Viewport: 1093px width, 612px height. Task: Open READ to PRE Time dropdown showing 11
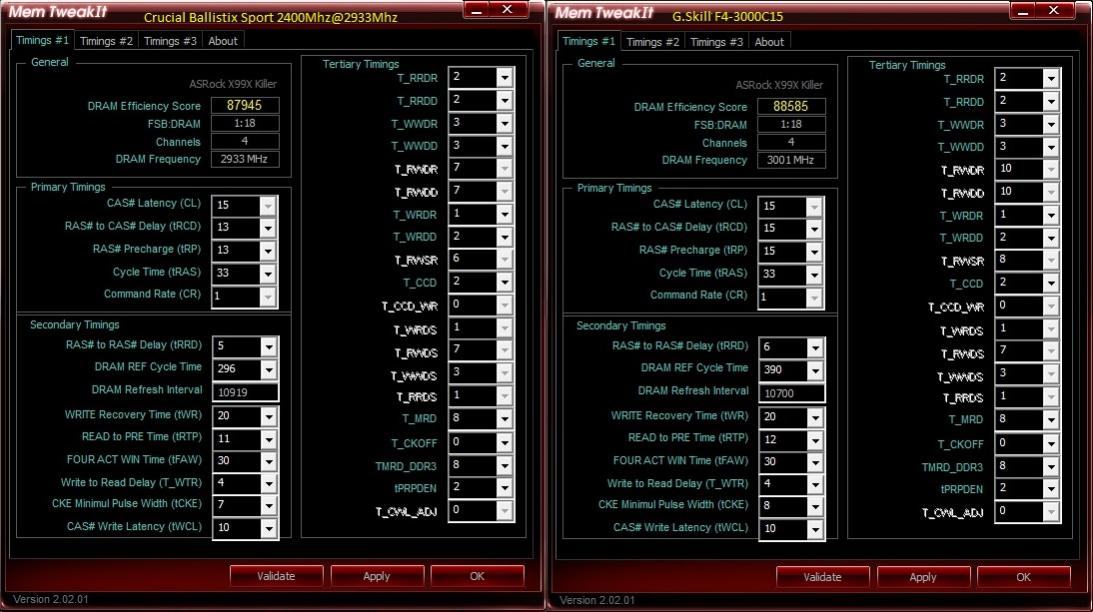[x=268, y=438]
